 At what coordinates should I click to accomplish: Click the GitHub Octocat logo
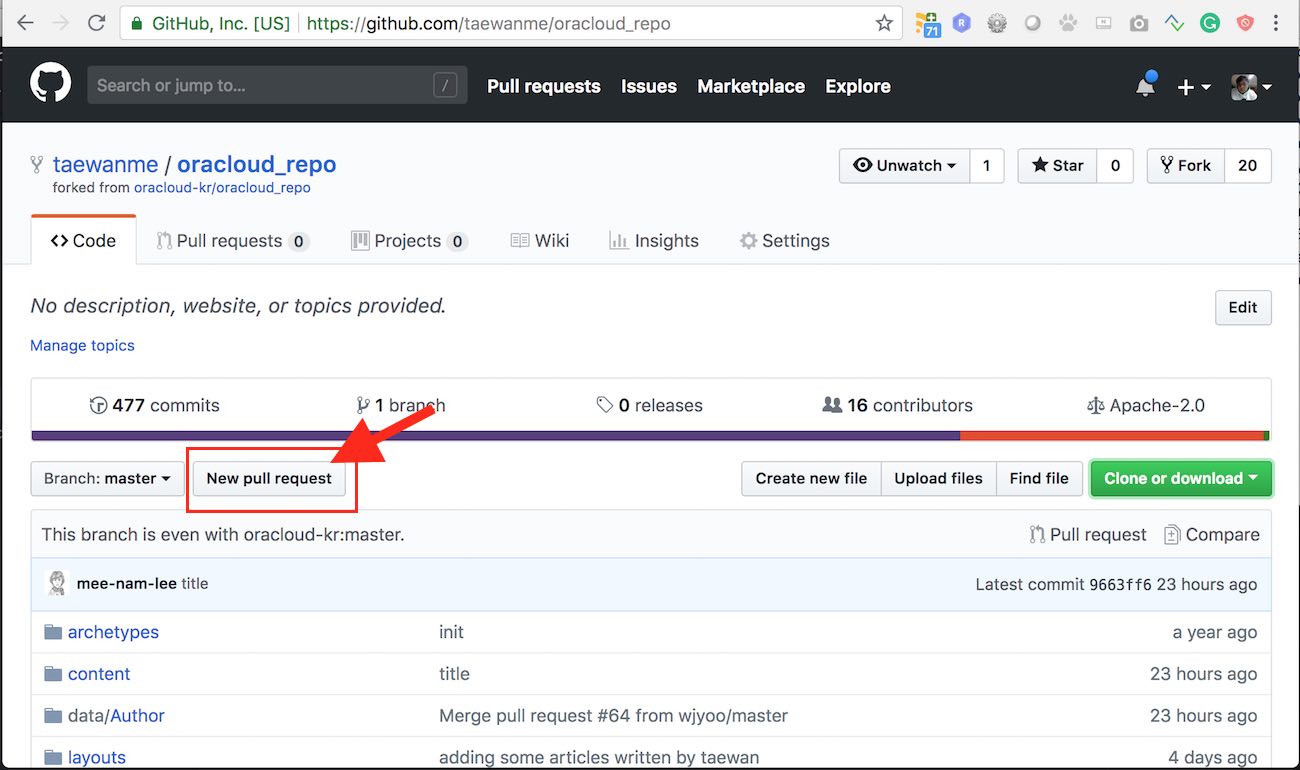click(x=50, y=84)
